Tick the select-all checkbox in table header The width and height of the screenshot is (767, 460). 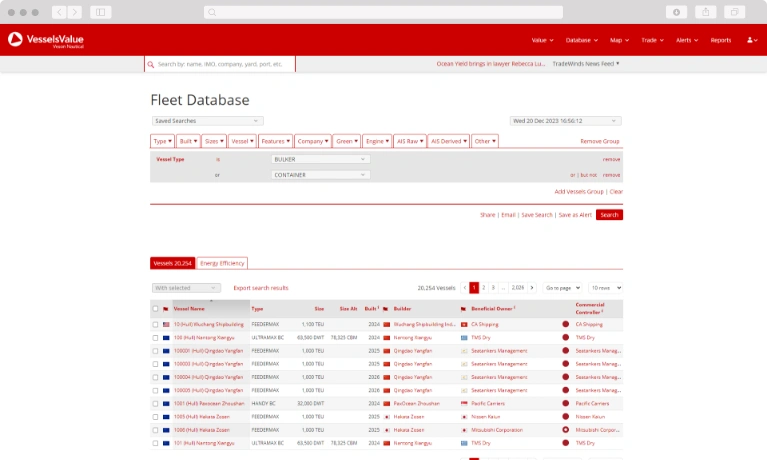click(155, 309)
